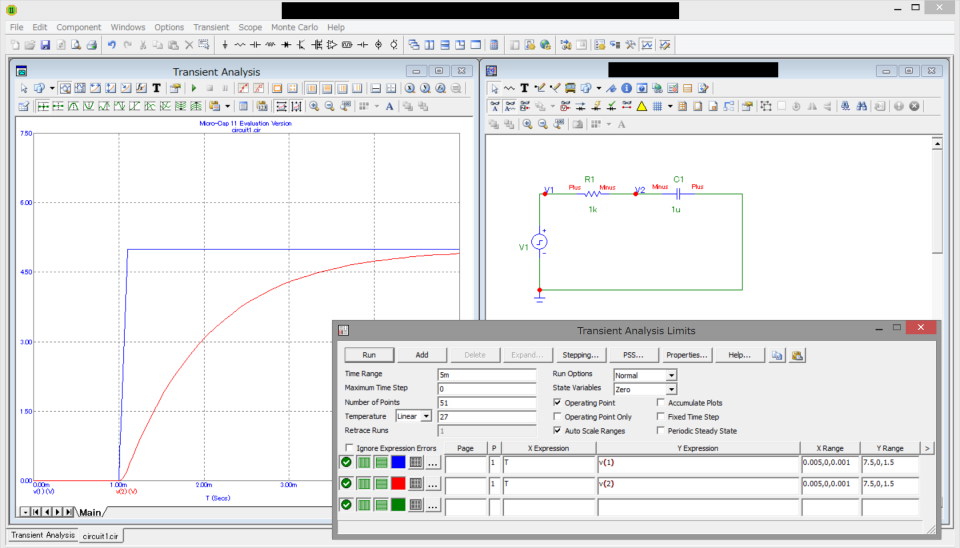Click the Save file icon in main toolbar

click(45, 45)
